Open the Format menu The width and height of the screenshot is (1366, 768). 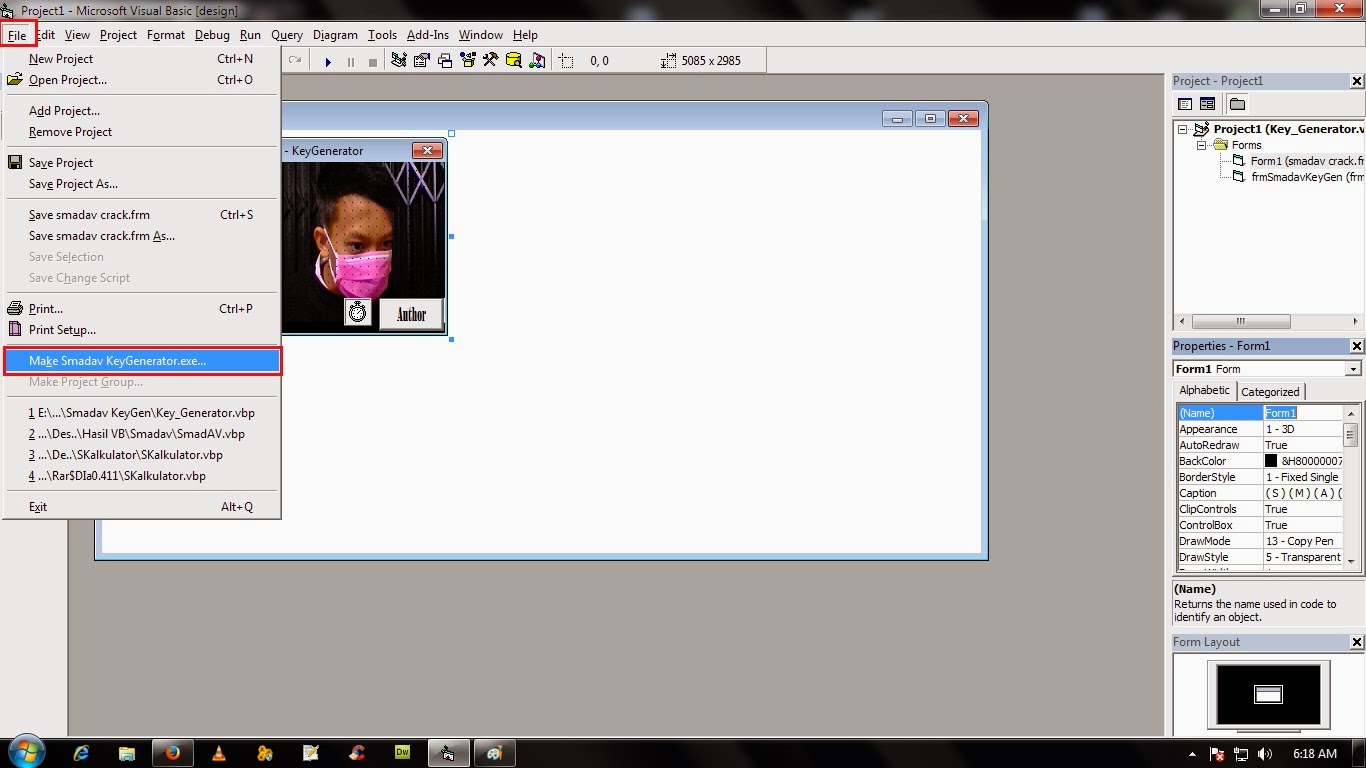click(166, 35)
